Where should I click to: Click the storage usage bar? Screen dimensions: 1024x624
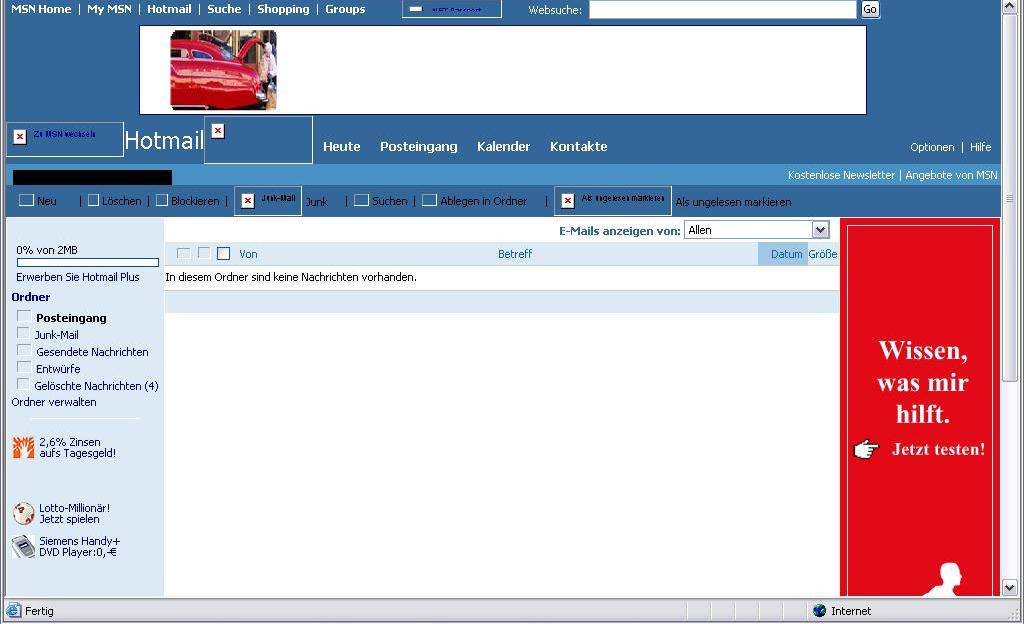pyautogui.click(x=88, y=262)
